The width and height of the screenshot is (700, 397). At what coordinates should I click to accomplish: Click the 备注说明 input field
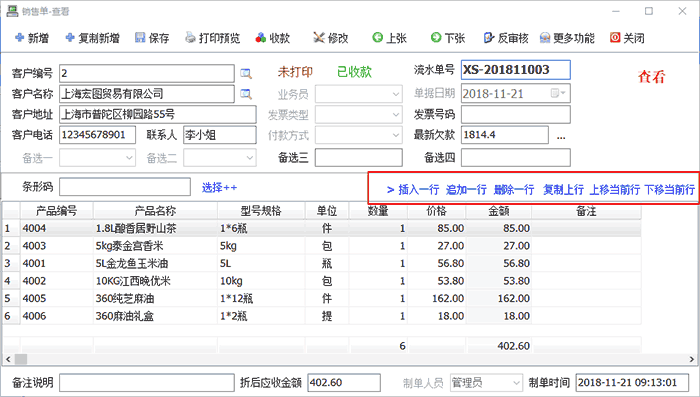(x=146, y=383)
